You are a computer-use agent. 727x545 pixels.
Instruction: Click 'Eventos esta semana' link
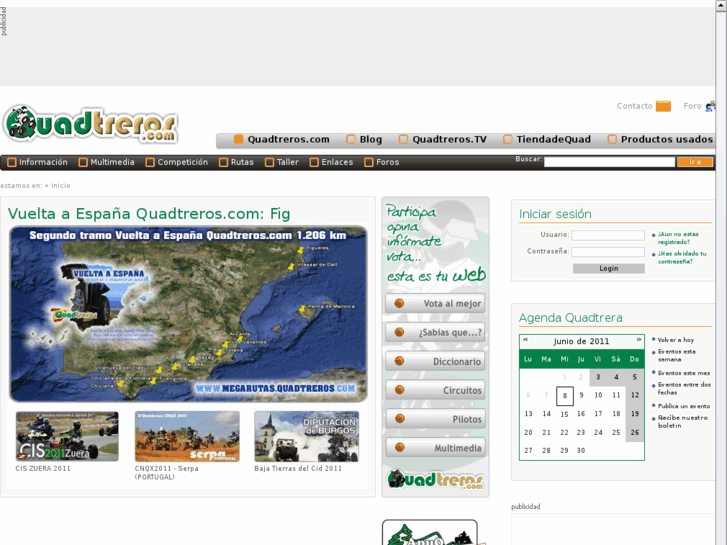coord(676,355)
